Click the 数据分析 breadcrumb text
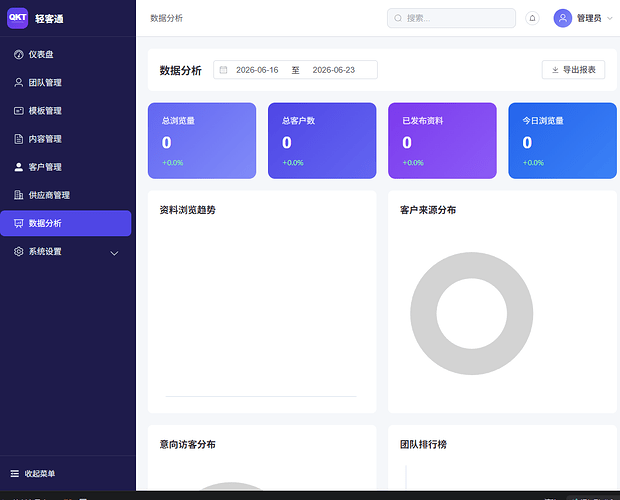 (166, 18)
